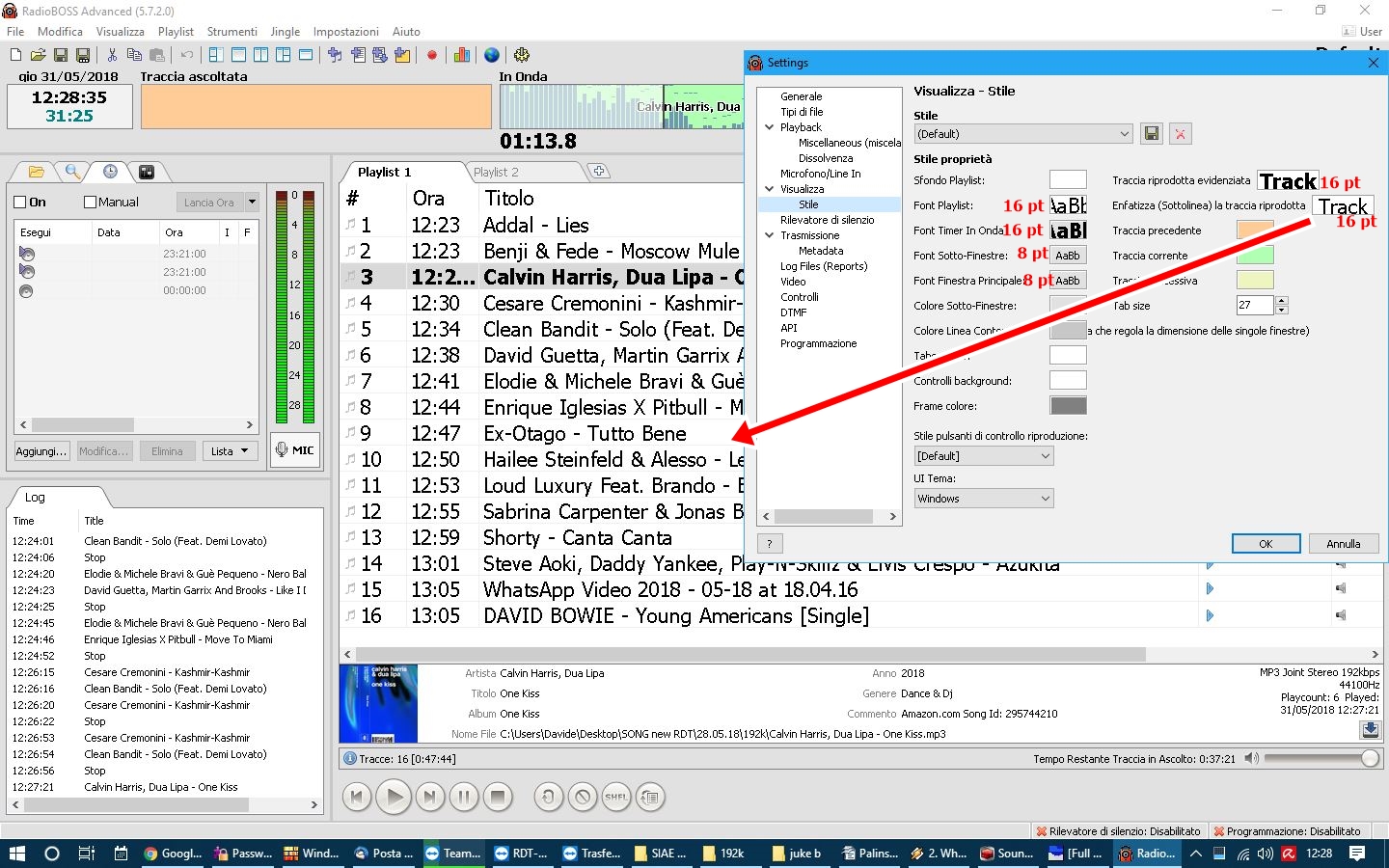Switch to the Playlist 2 tab

click(496, 172)
